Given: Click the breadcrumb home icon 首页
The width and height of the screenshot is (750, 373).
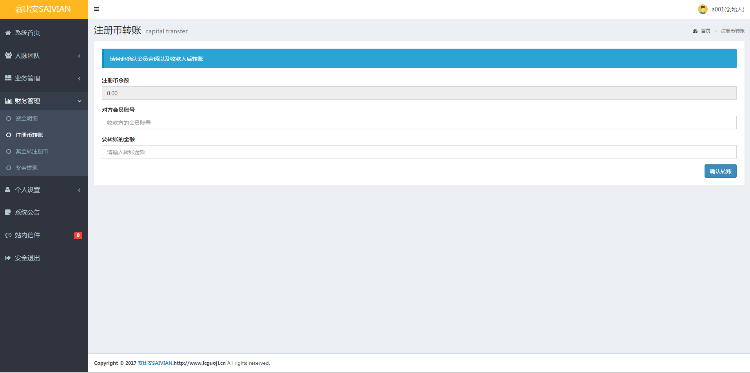Looking at the screenshot, I should click(x=695, y=31).
